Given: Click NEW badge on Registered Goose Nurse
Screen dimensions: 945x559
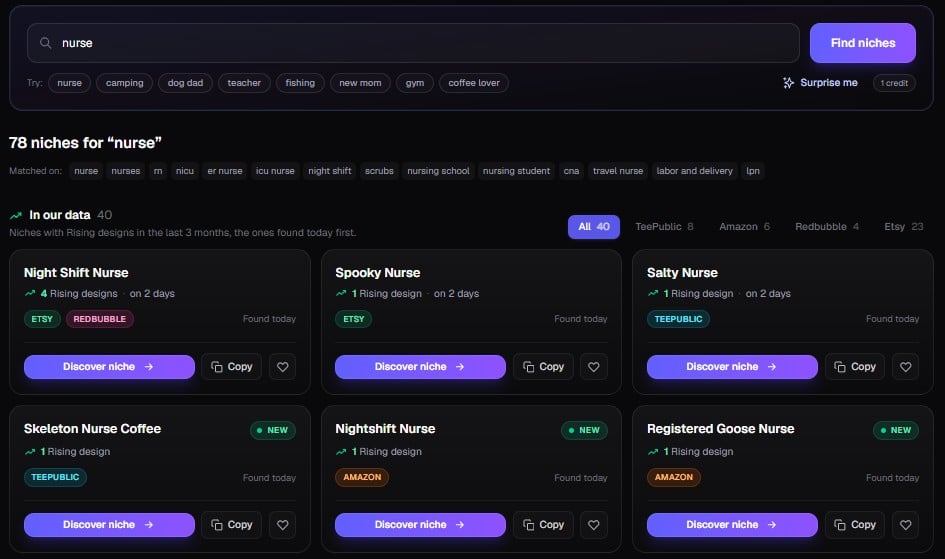Looking at the screenshot, I should 896,430.
